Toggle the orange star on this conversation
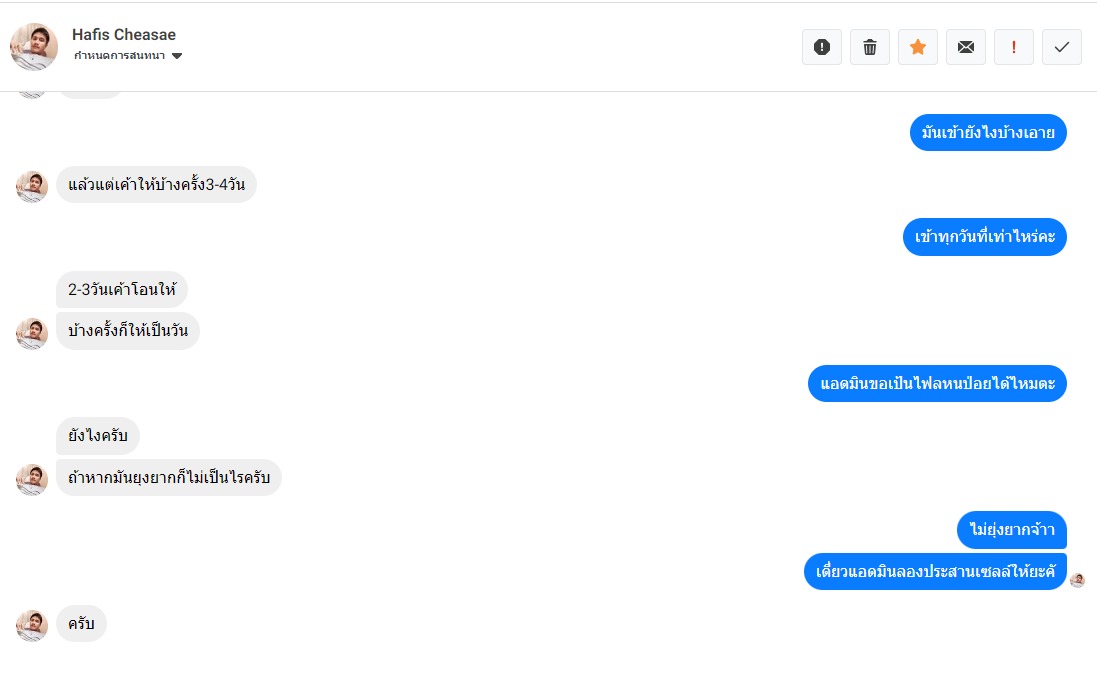The height and width of the screenshot is (674, 1097). 918,47
